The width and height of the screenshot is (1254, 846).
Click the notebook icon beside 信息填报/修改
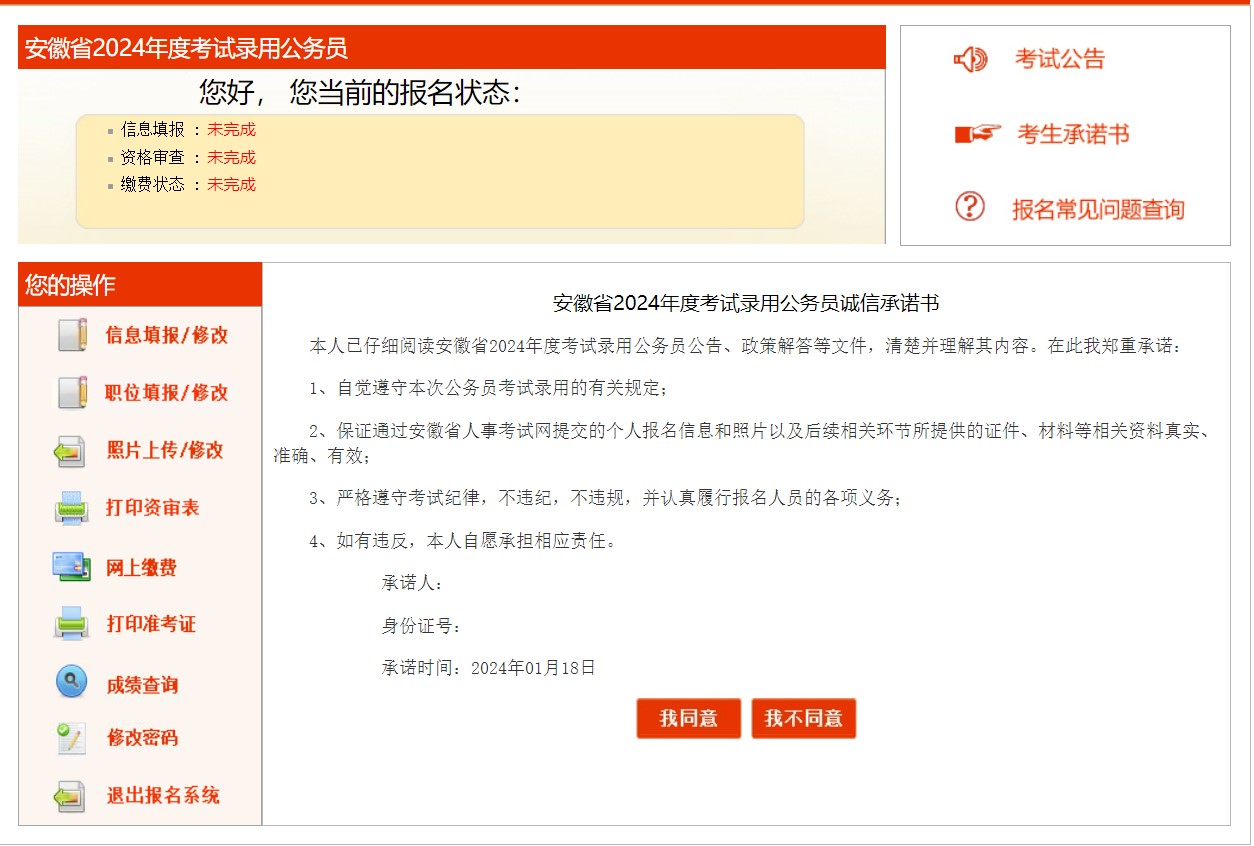[x=71, y=335]
